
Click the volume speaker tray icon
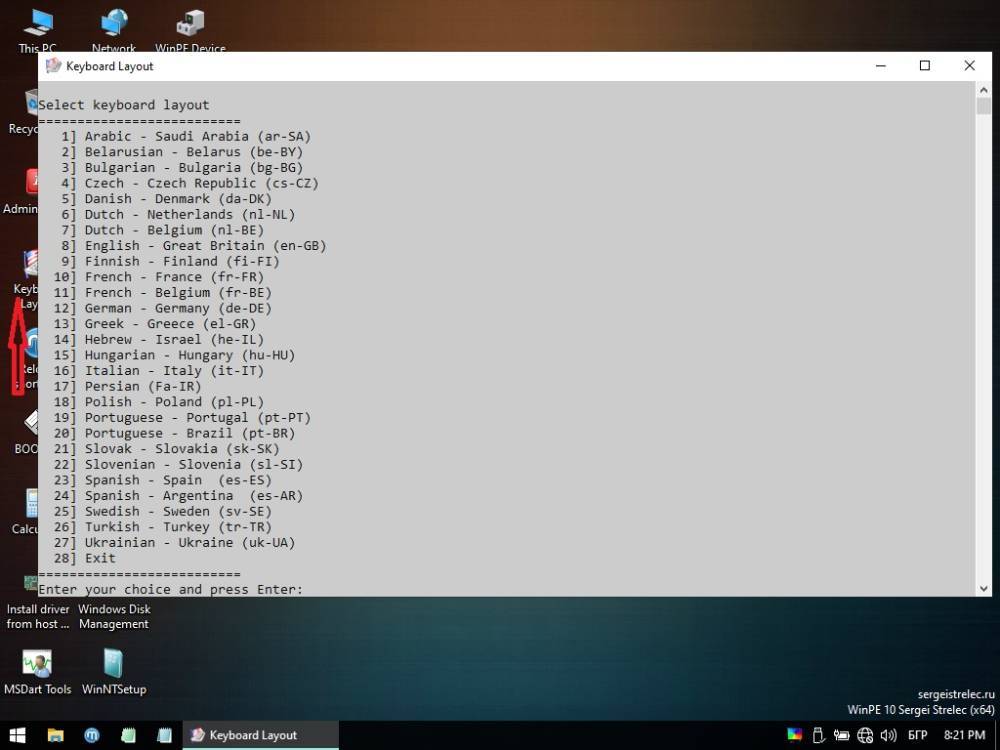click(888, 735)
